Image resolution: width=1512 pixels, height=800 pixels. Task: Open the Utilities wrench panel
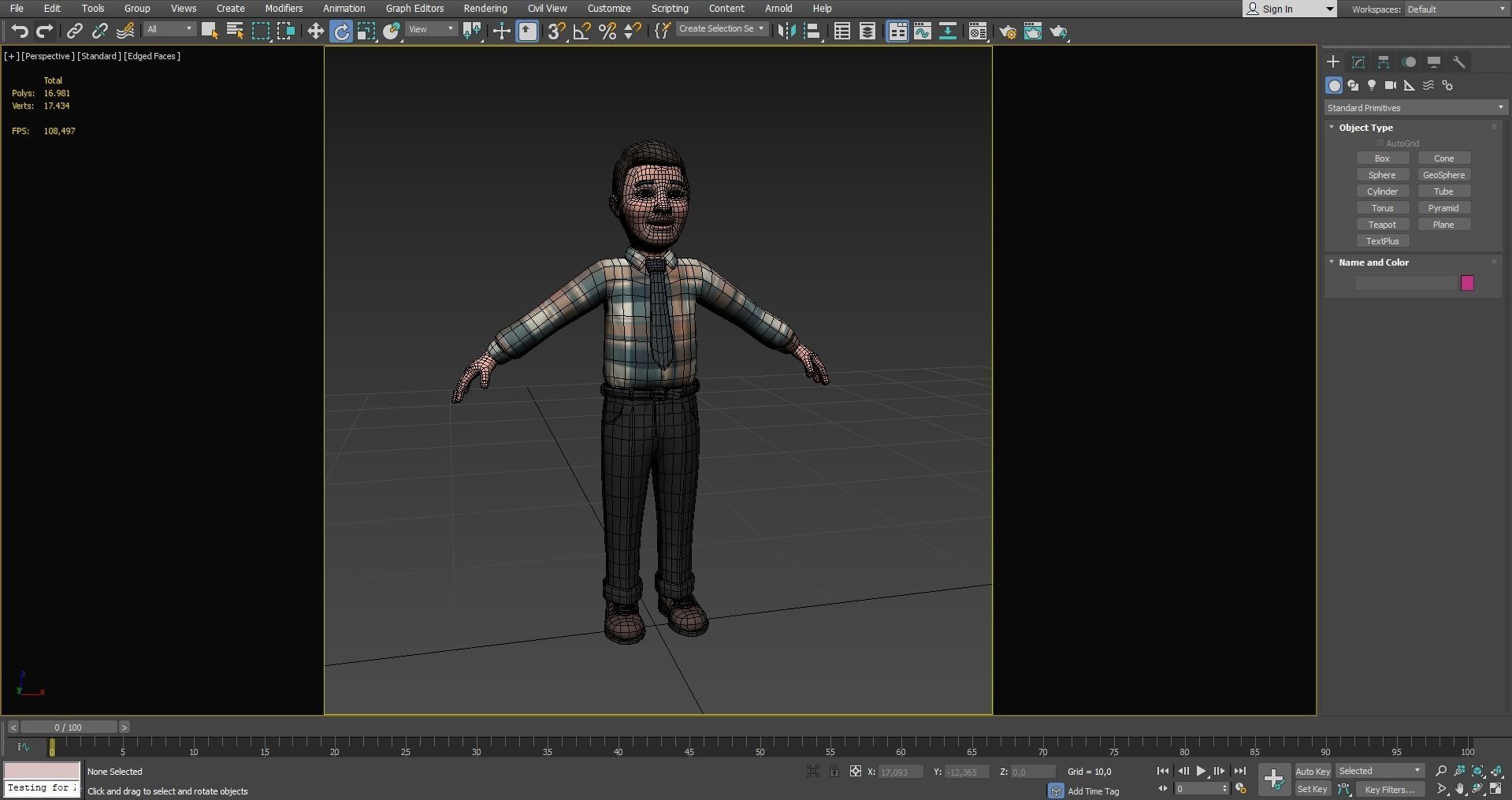(x=1459, y=61)
